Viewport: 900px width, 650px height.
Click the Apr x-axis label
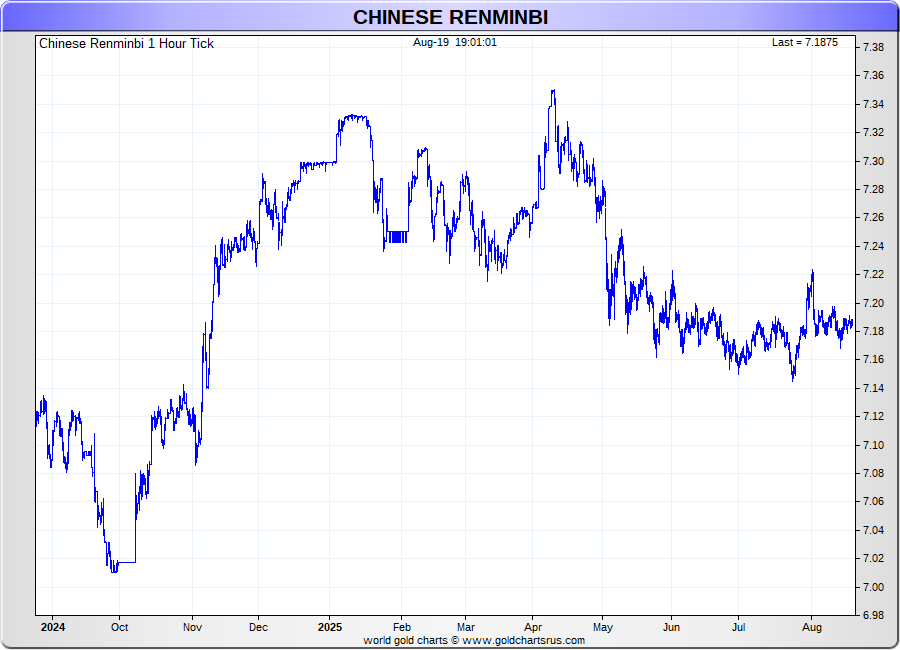[x=533, y=627]
